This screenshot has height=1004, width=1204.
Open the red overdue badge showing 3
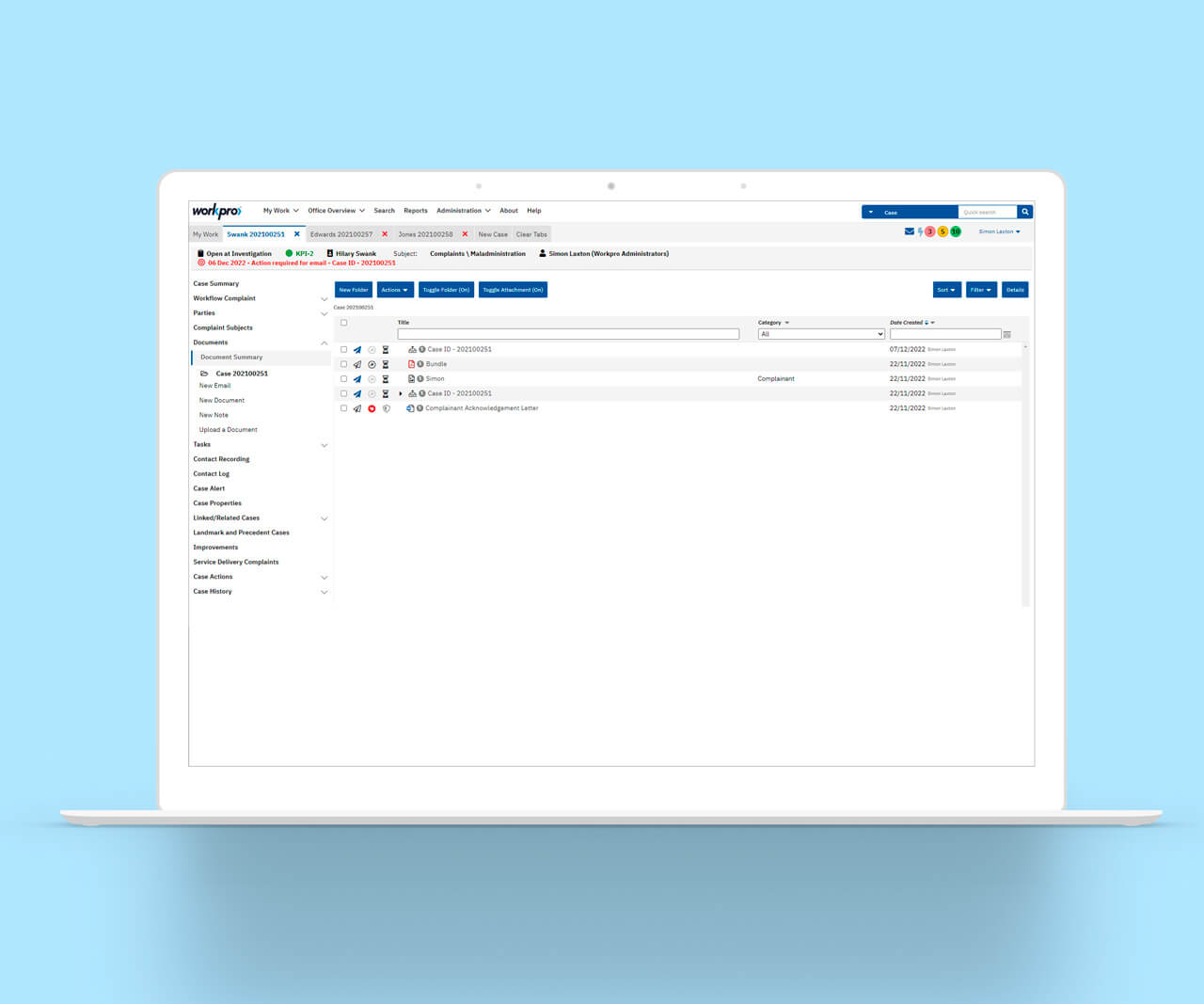tap(929, 231)
